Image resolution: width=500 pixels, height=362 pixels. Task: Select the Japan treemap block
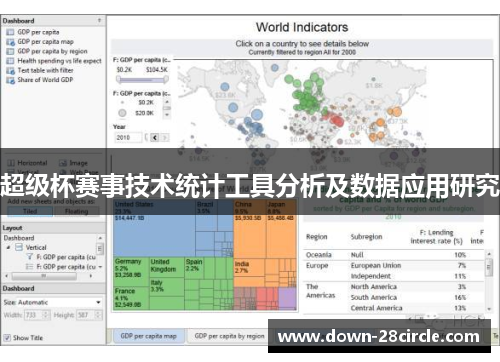pos(281,229)
